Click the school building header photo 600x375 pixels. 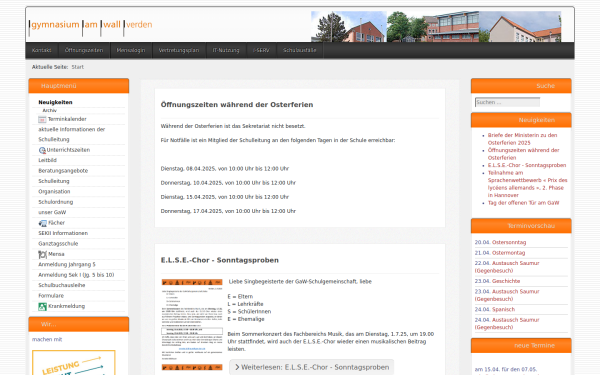point(436,26)
